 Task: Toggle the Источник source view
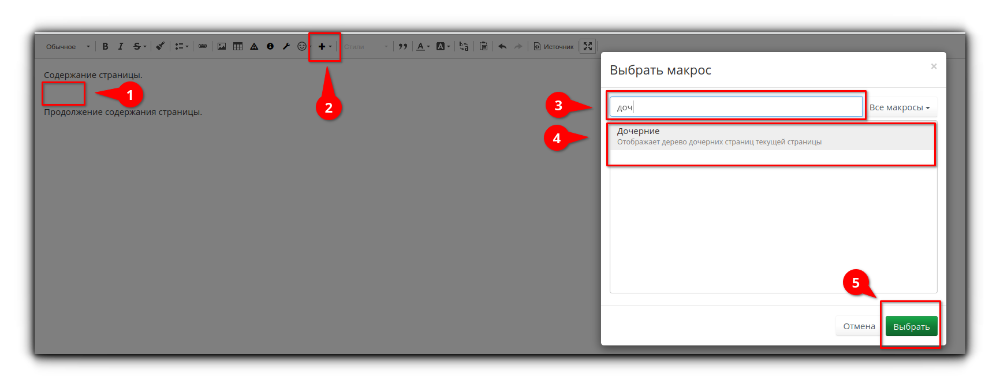(553, 47)
